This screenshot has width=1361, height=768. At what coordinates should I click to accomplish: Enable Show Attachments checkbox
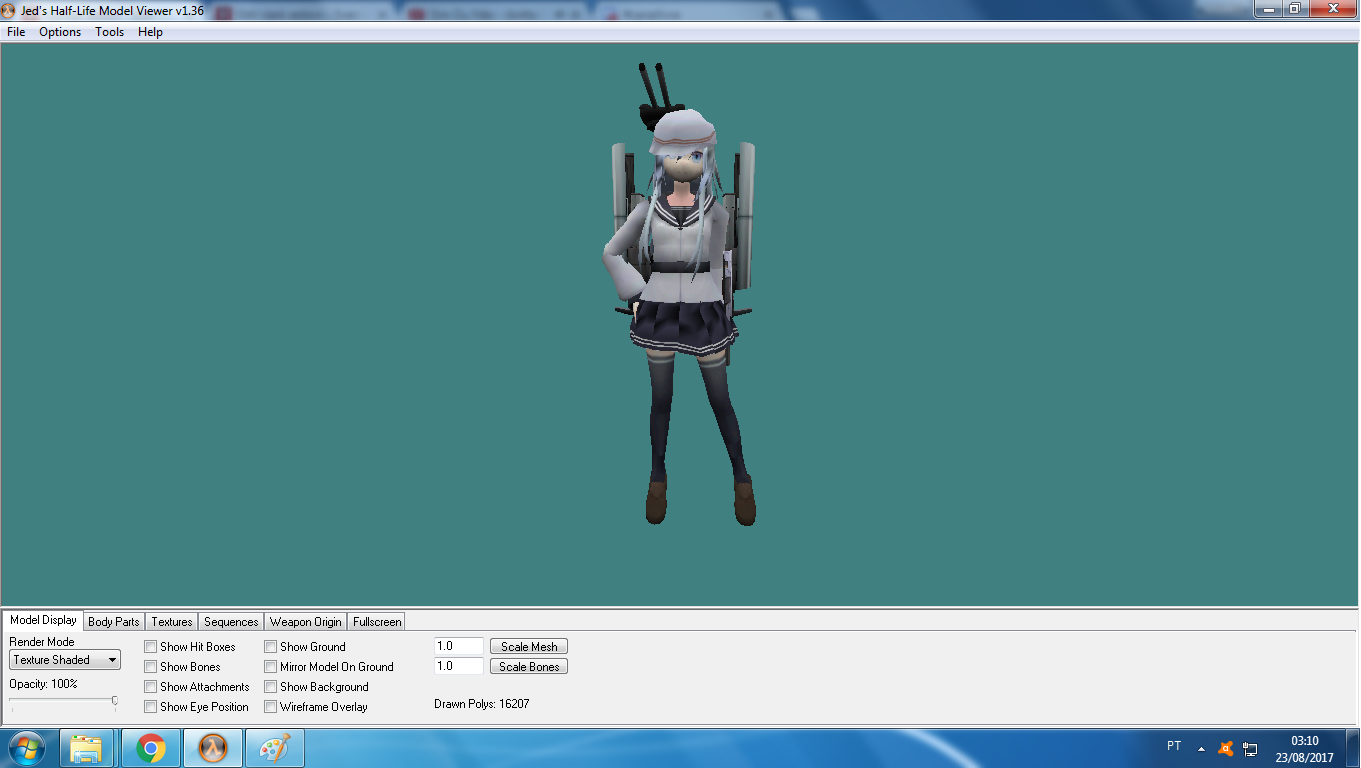pos(151,687)
